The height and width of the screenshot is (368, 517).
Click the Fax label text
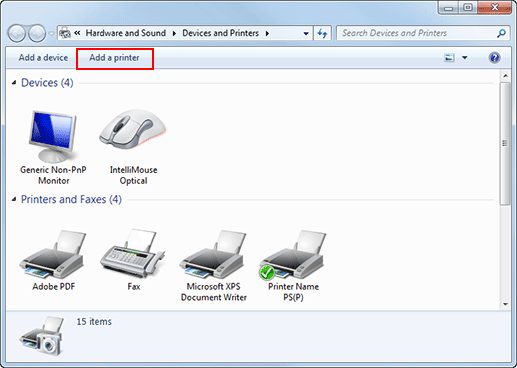point(134,286)
